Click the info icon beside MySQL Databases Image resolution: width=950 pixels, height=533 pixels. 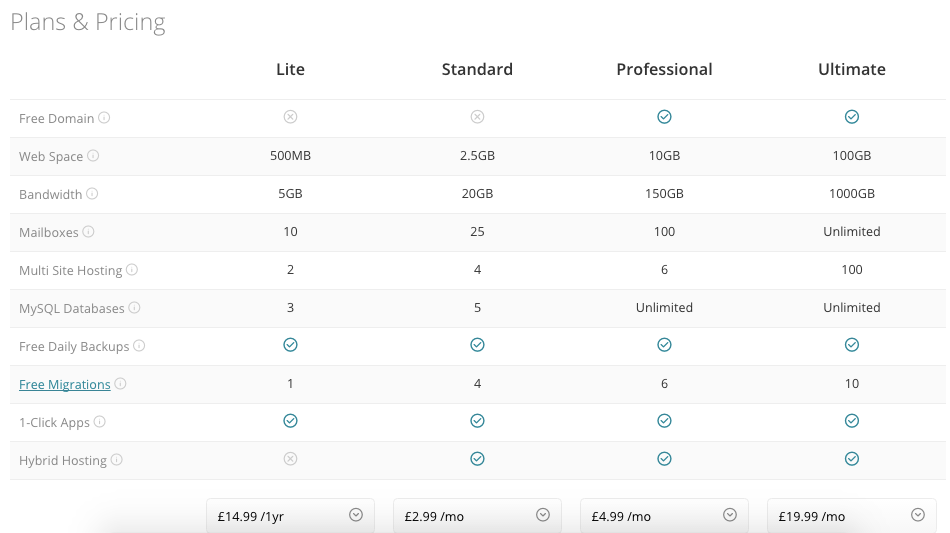[135, 308]
